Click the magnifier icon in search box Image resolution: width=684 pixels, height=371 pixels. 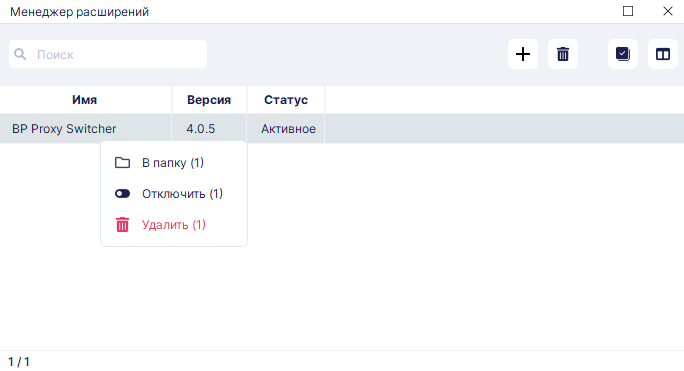20,54
